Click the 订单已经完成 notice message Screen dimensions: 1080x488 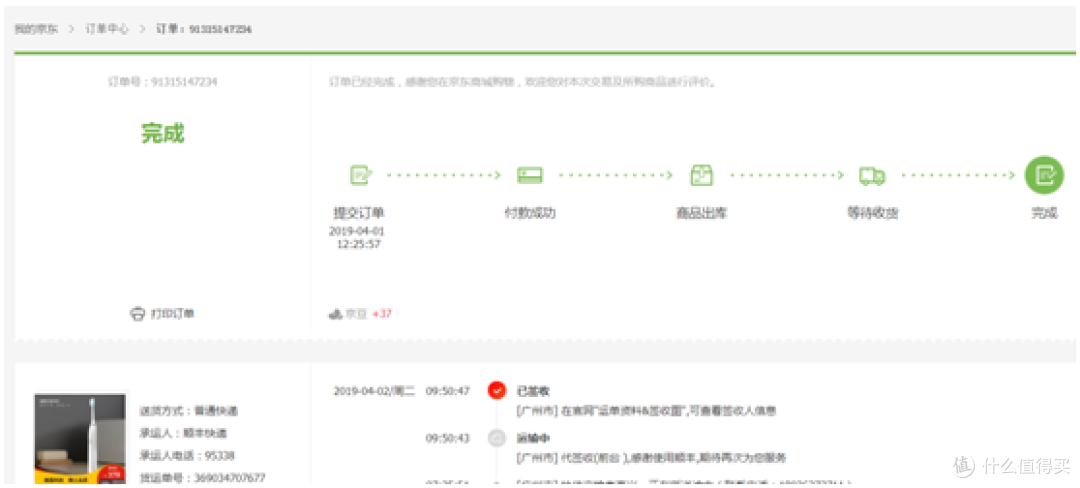pos(523,82)
